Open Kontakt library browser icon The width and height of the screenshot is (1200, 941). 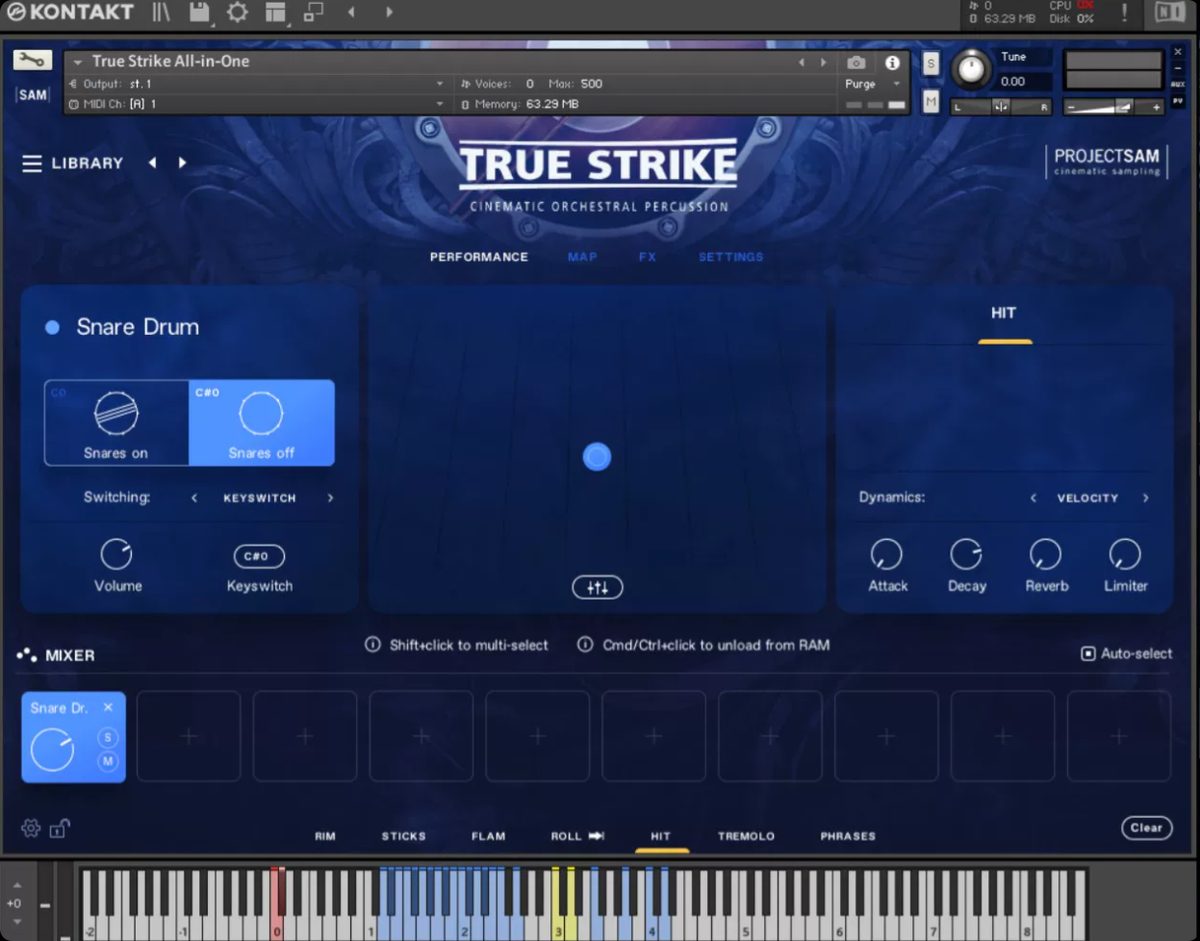point(161,12)
